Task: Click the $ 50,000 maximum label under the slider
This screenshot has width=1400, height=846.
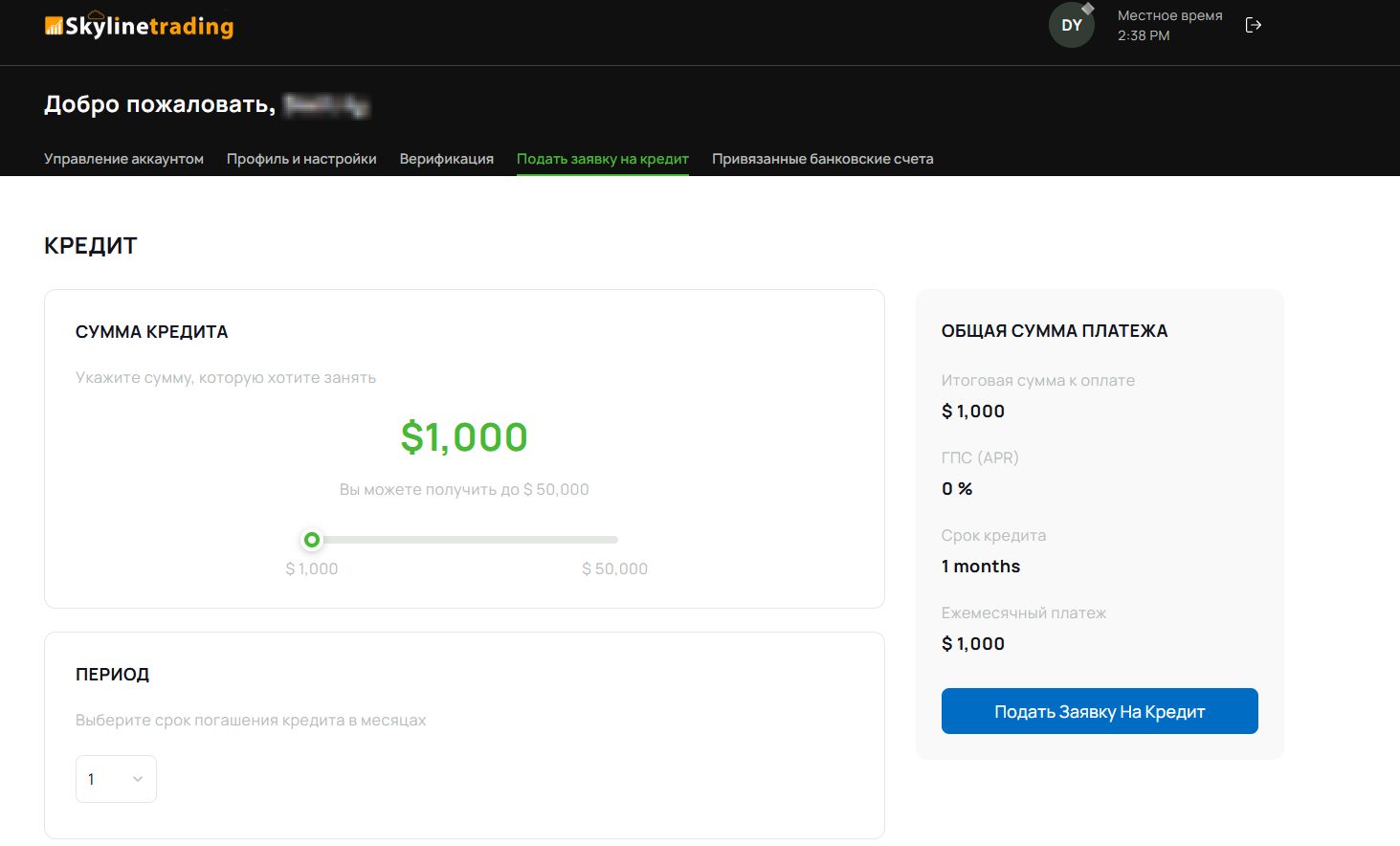Action: (614, 568)
